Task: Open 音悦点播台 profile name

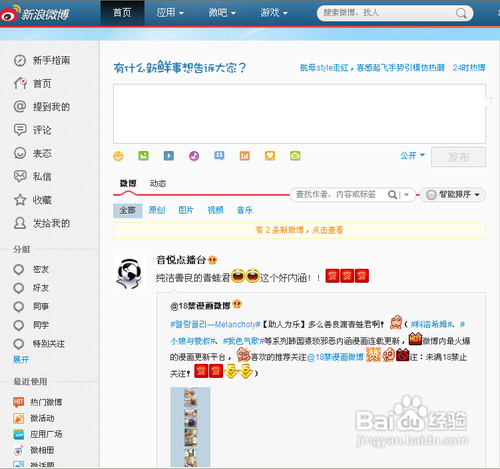Action: coord(181,260)
